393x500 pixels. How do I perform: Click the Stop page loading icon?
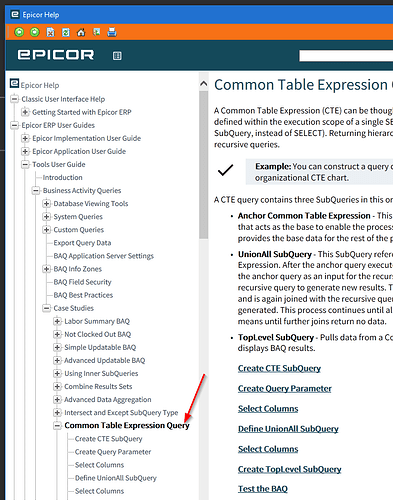pos(50,32)
